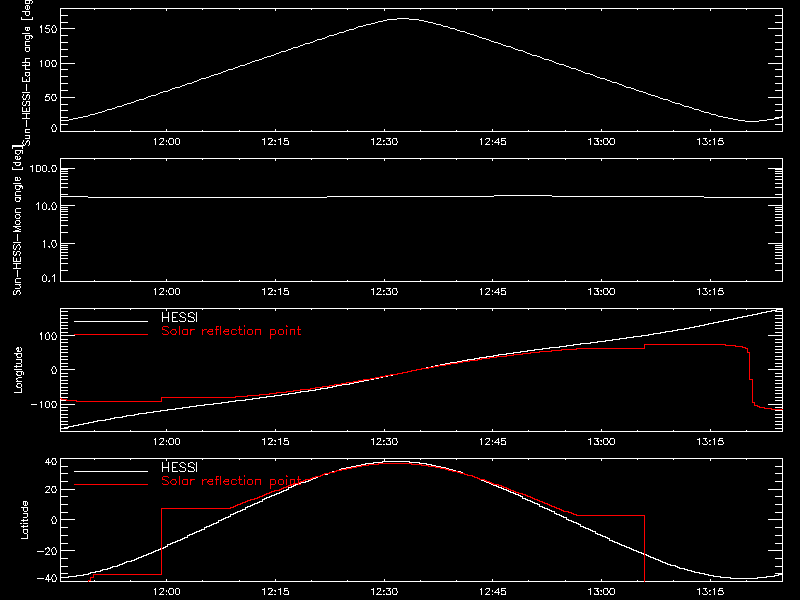Click 12:30 time label under Earth angle plot
Viewport: 800px width, 600px height.
click(x=384, y=142)
